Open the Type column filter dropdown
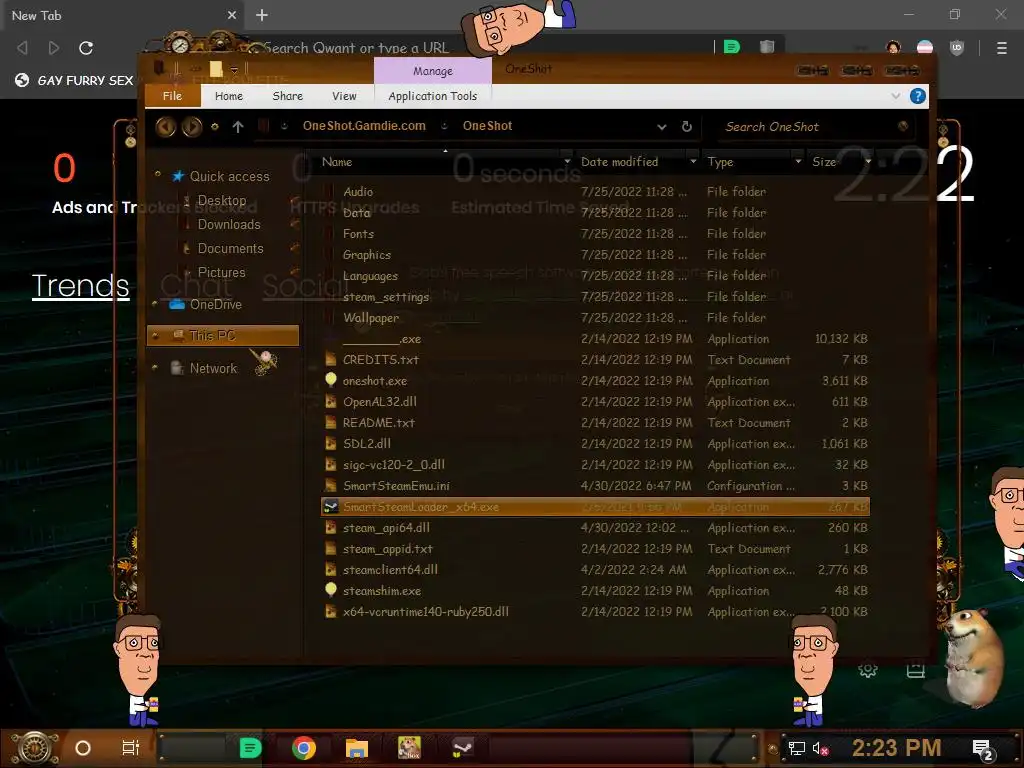This screenshot has width=1024, height=768. click(x=798, y=161)
